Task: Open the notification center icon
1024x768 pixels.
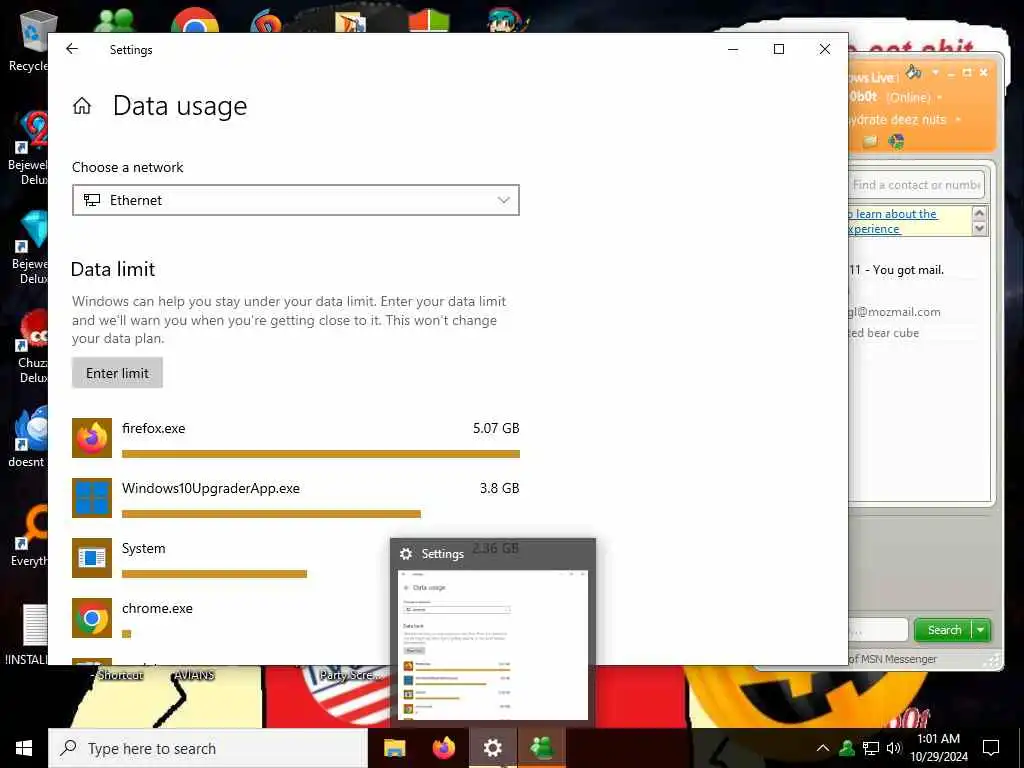Action: coord(991,748)
